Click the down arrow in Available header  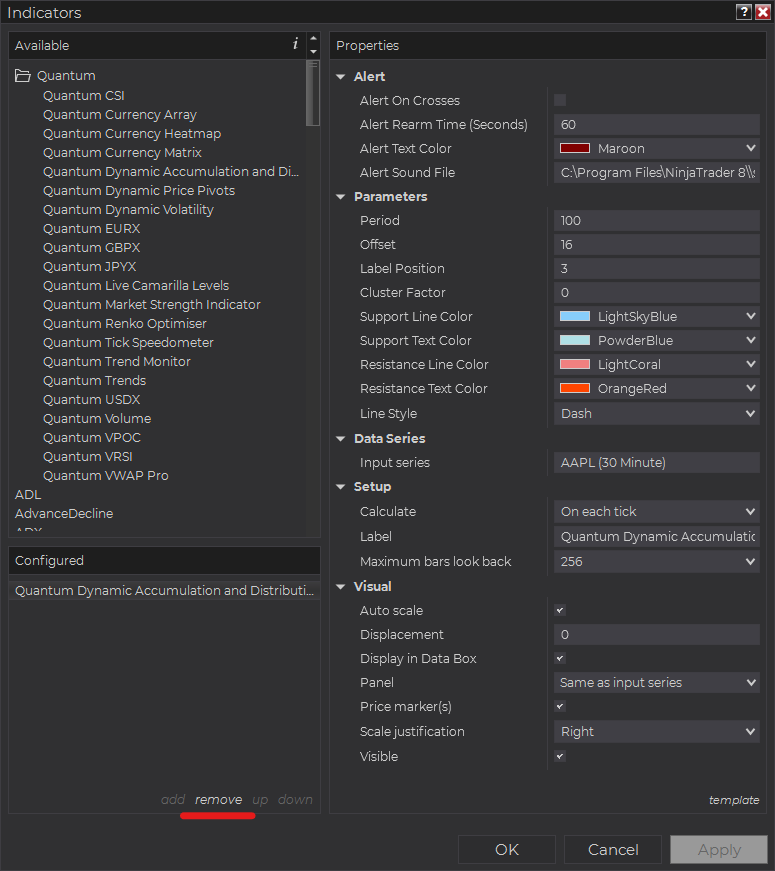tap(313, 52)
